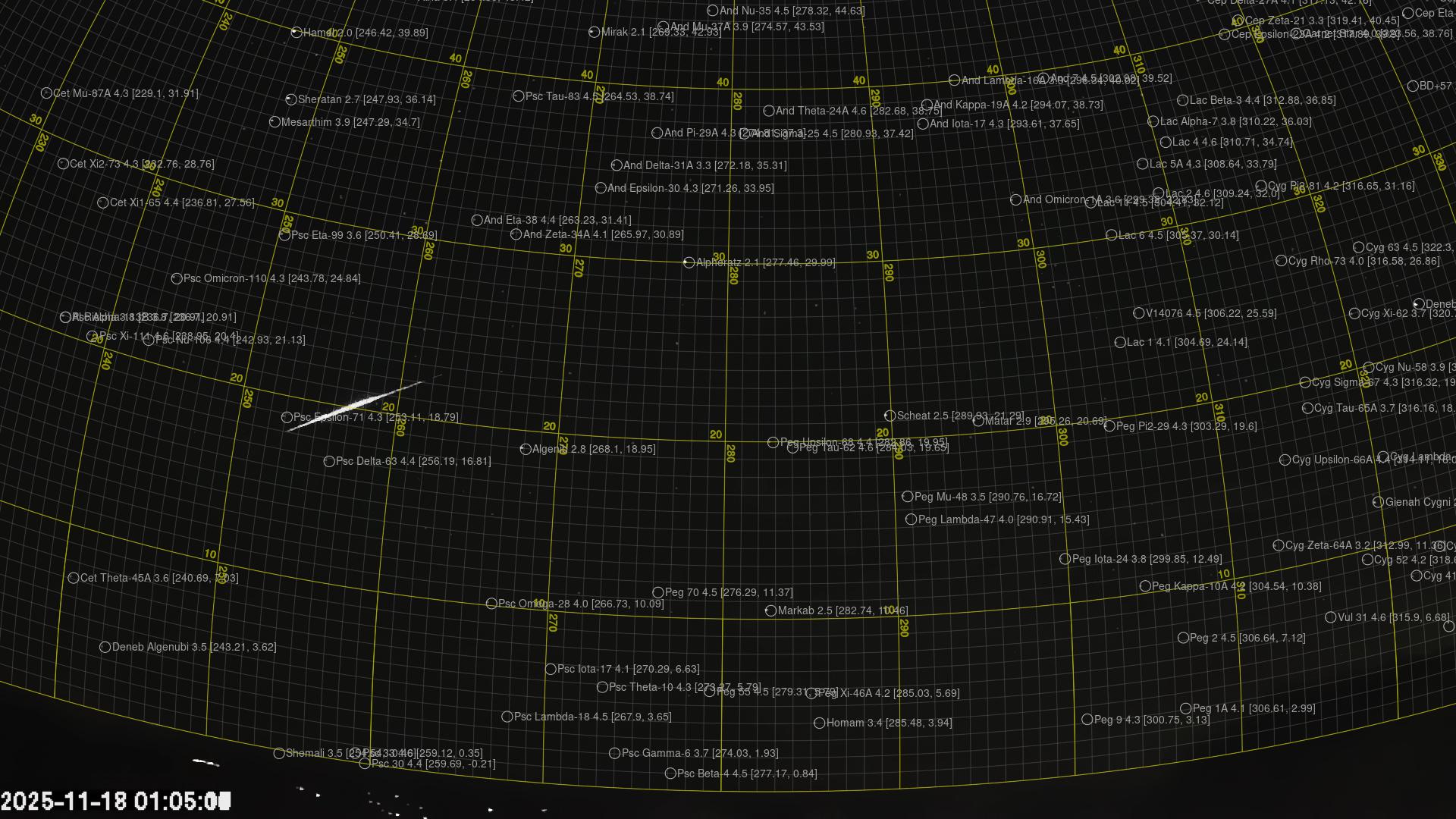
Task: Select the And Delta-31A 3.3 marker
Action: click(x=617, y=165)
